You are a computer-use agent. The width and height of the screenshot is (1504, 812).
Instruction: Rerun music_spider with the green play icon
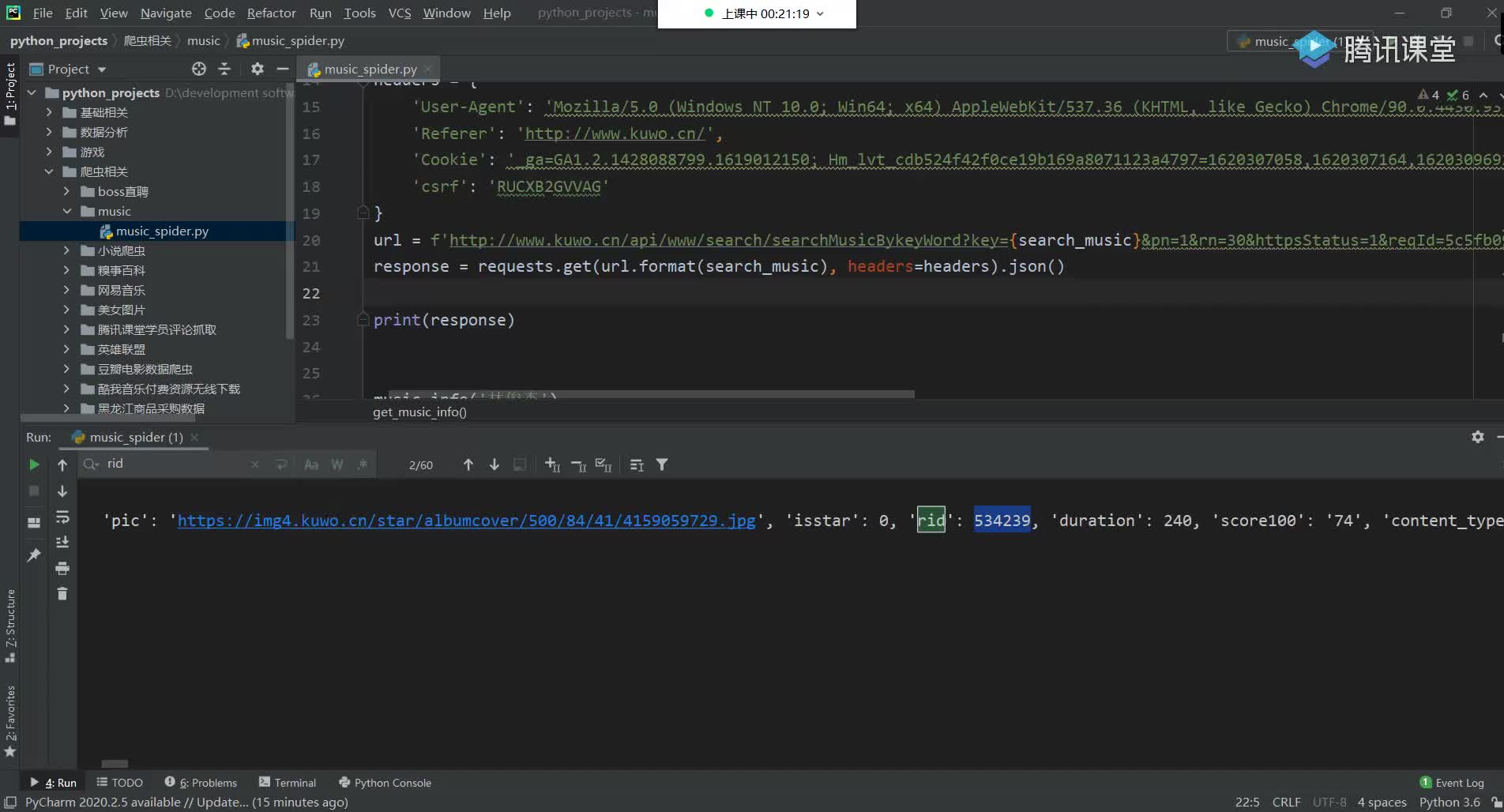click(x=34, y=464)
